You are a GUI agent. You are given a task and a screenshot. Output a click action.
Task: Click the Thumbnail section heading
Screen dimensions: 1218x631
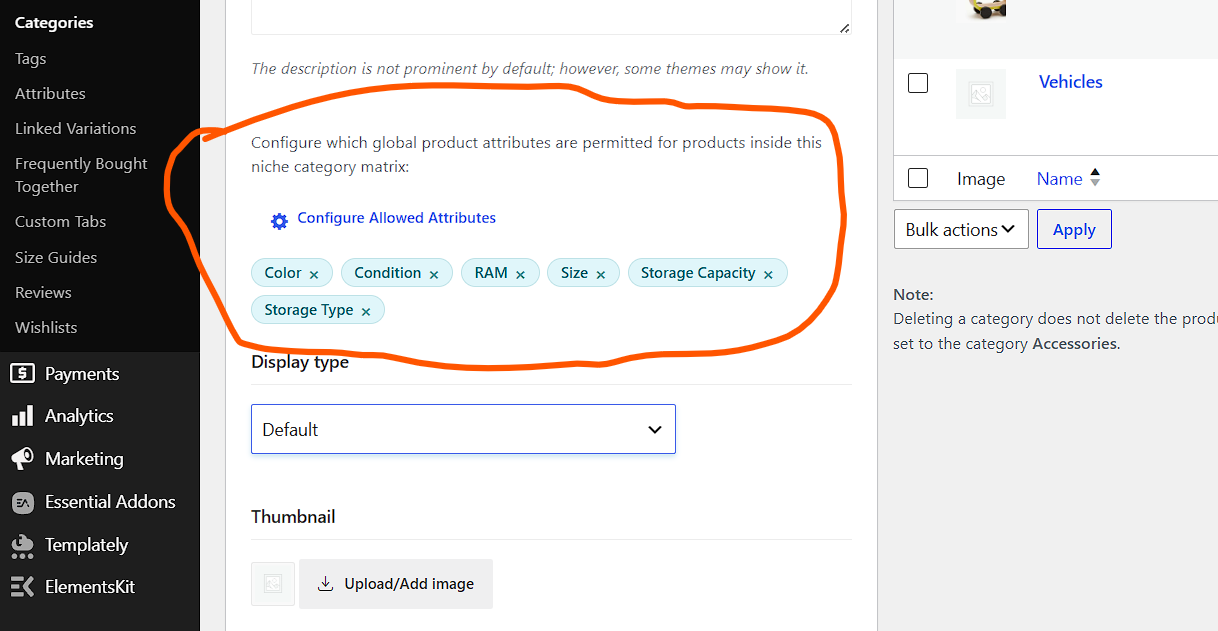tap(293, 517)
